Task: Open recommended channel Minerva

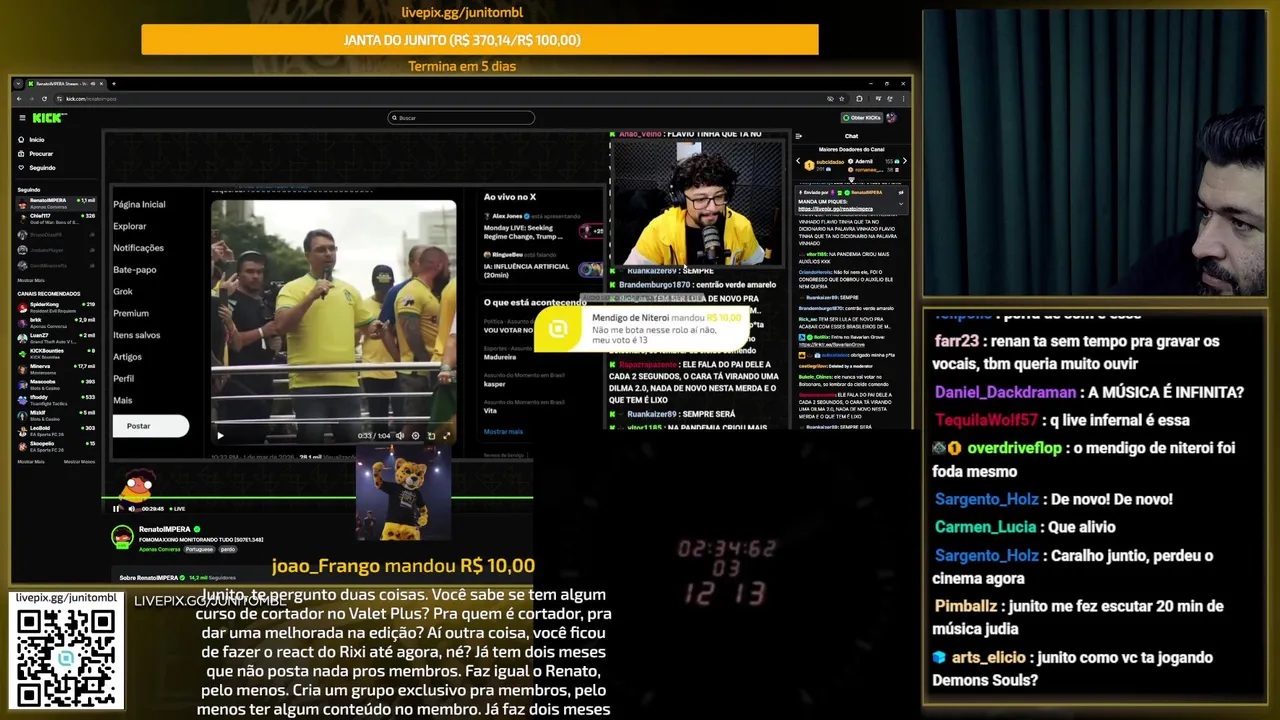Action: click(x=57, y=368)
